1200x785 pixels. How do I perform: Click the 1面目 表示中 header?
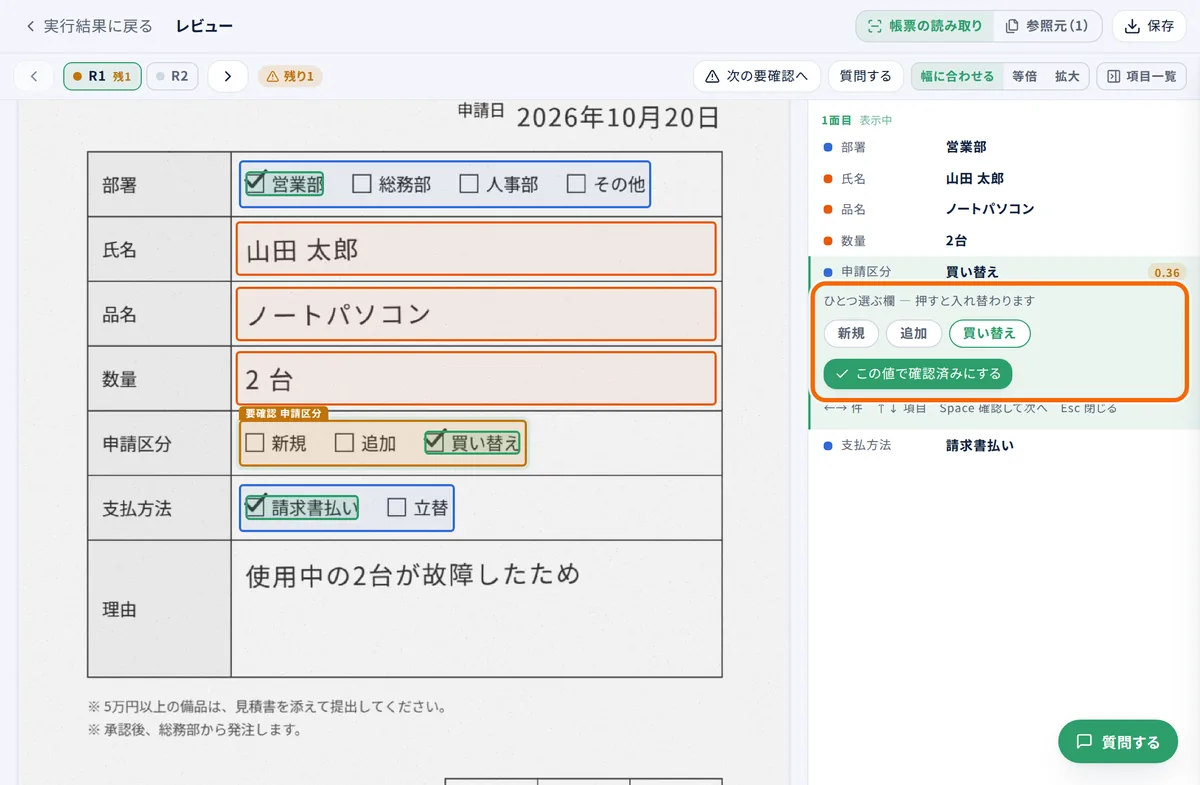click(x=857, y=120)
